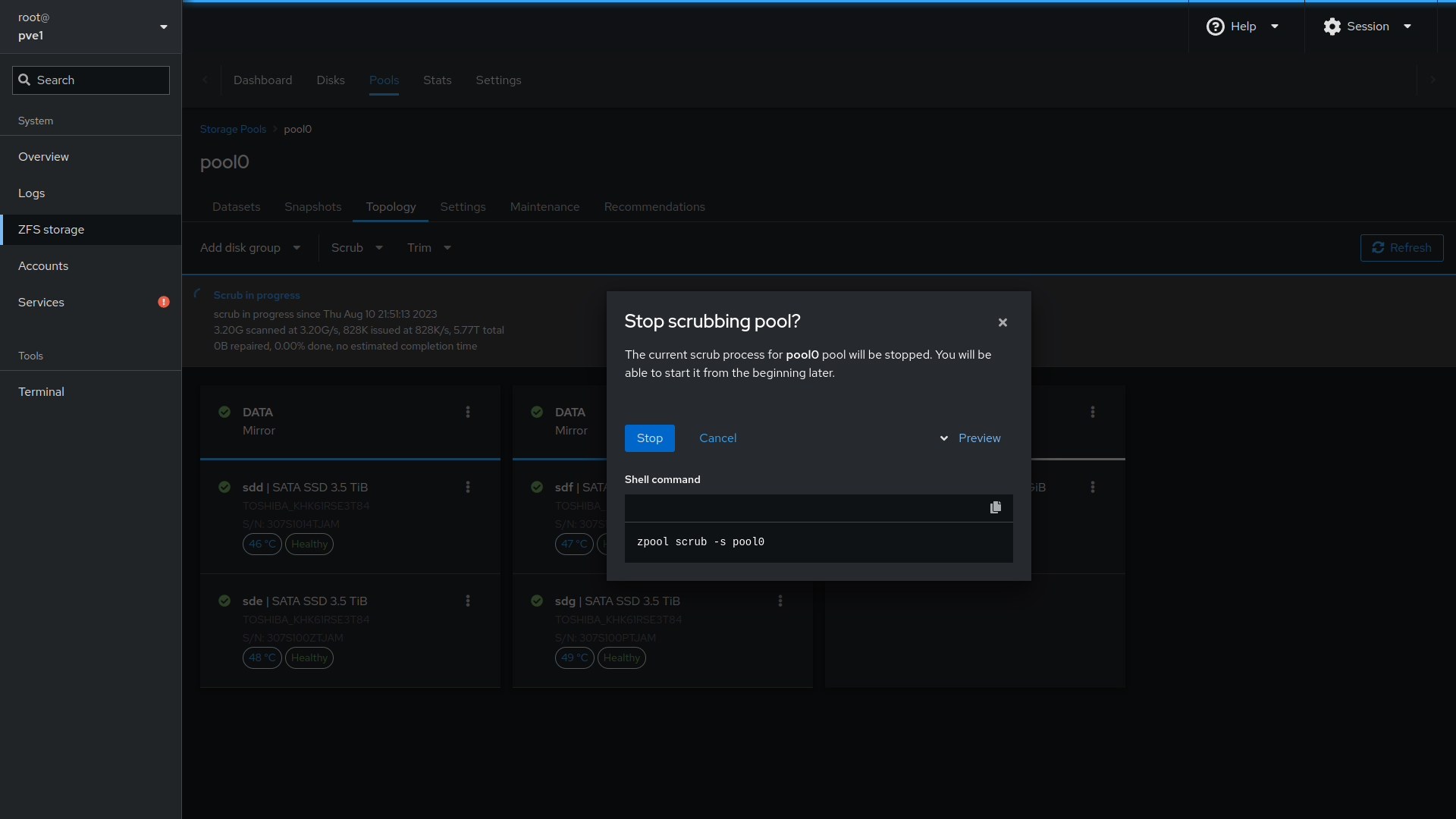
Task: Switch to the Pools tab
Action: point(384,80)
